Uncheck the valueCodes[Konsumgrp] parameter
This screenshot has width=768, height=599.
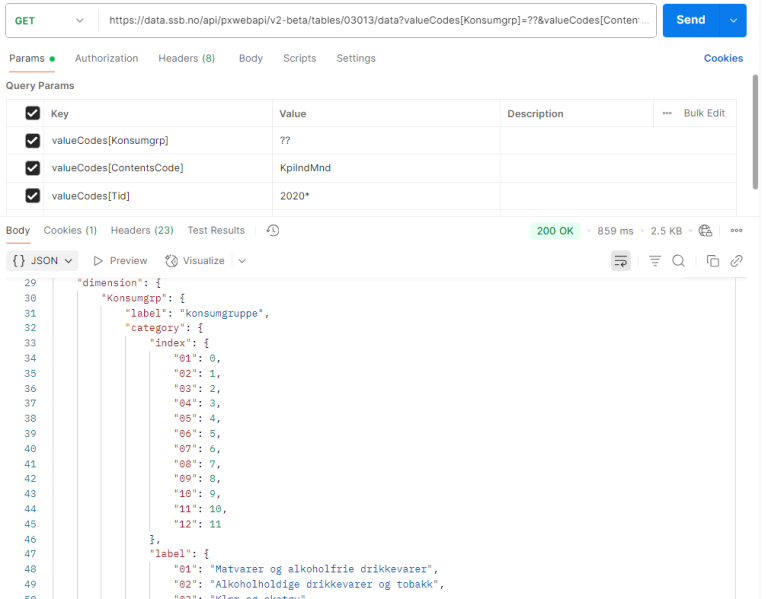32,141
